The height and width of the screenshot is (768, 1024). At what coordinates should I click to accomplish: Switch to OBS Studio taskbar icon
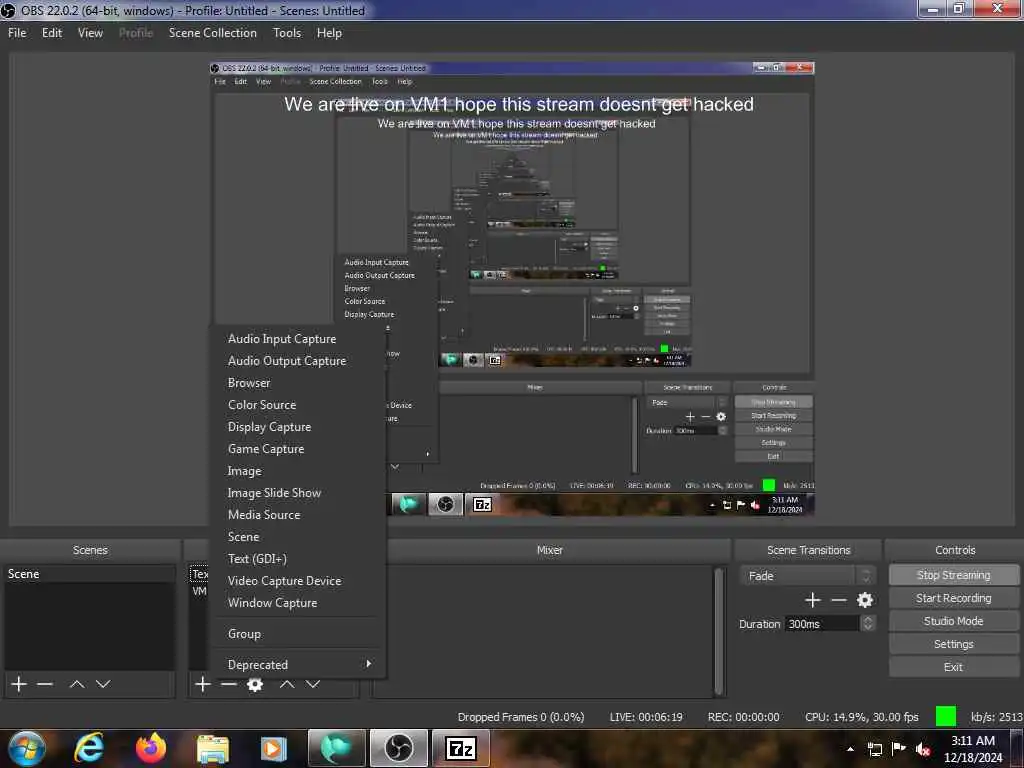click(x=399, y=748)
